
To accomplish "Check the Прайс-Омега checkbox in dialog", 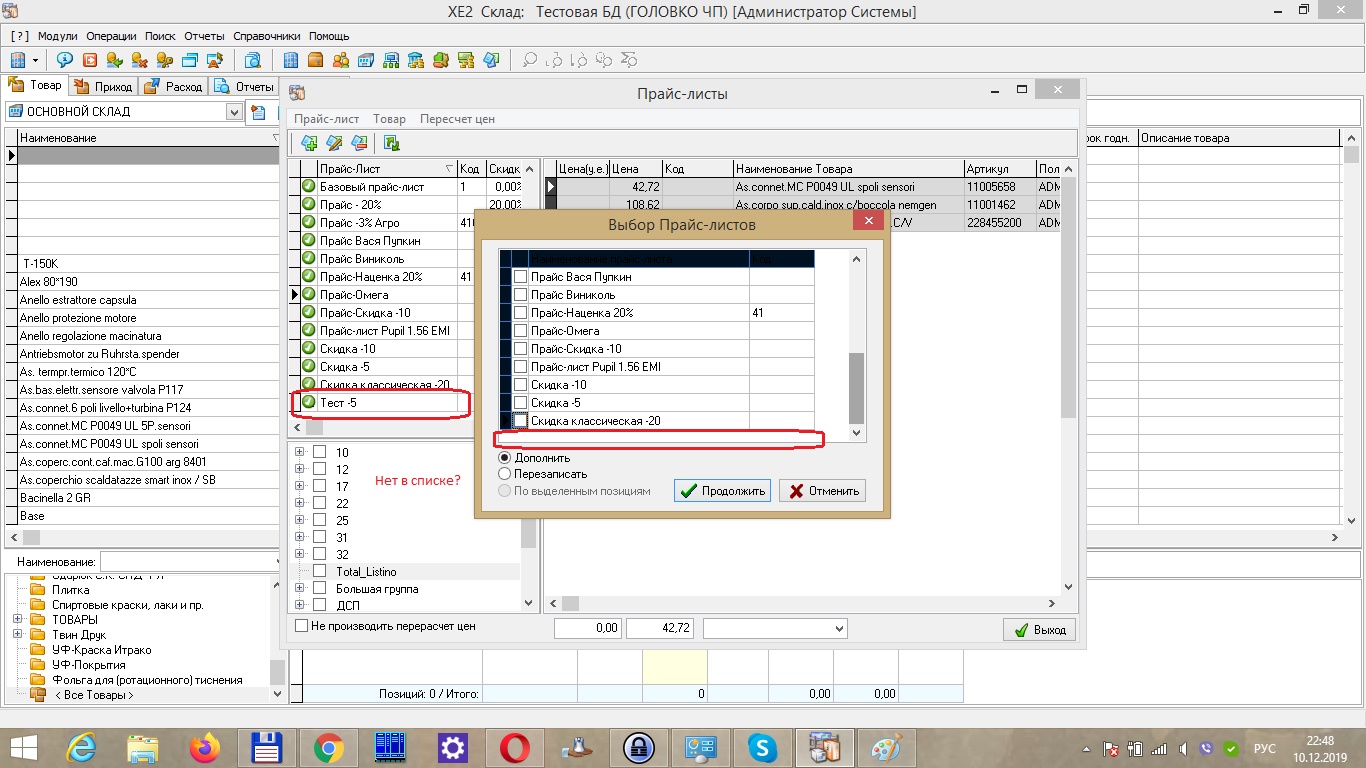I will [x=520, y=331].
